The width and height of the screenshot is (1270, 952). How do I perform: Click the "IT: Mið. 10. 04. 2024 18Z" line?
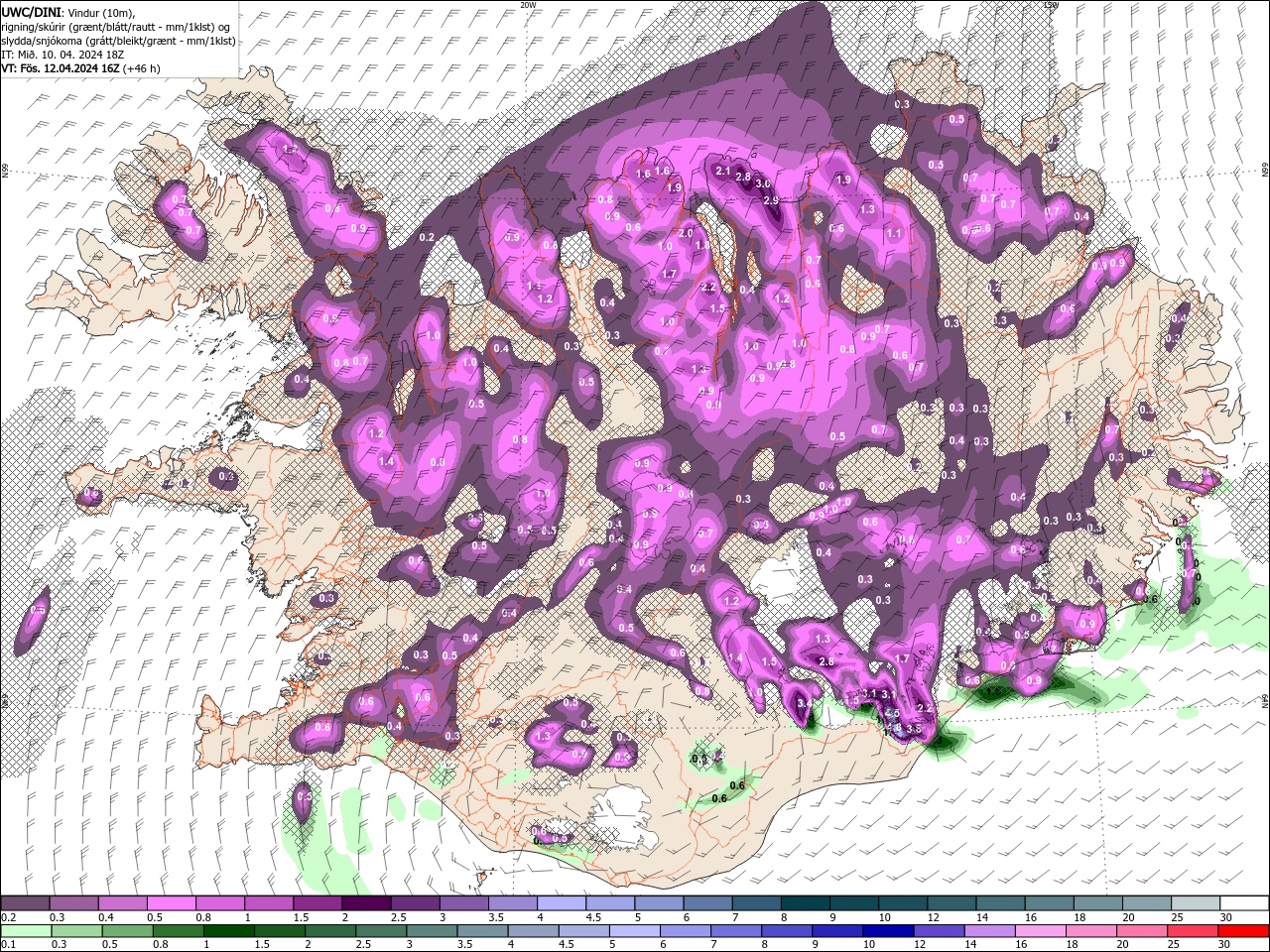click(62, 55)
